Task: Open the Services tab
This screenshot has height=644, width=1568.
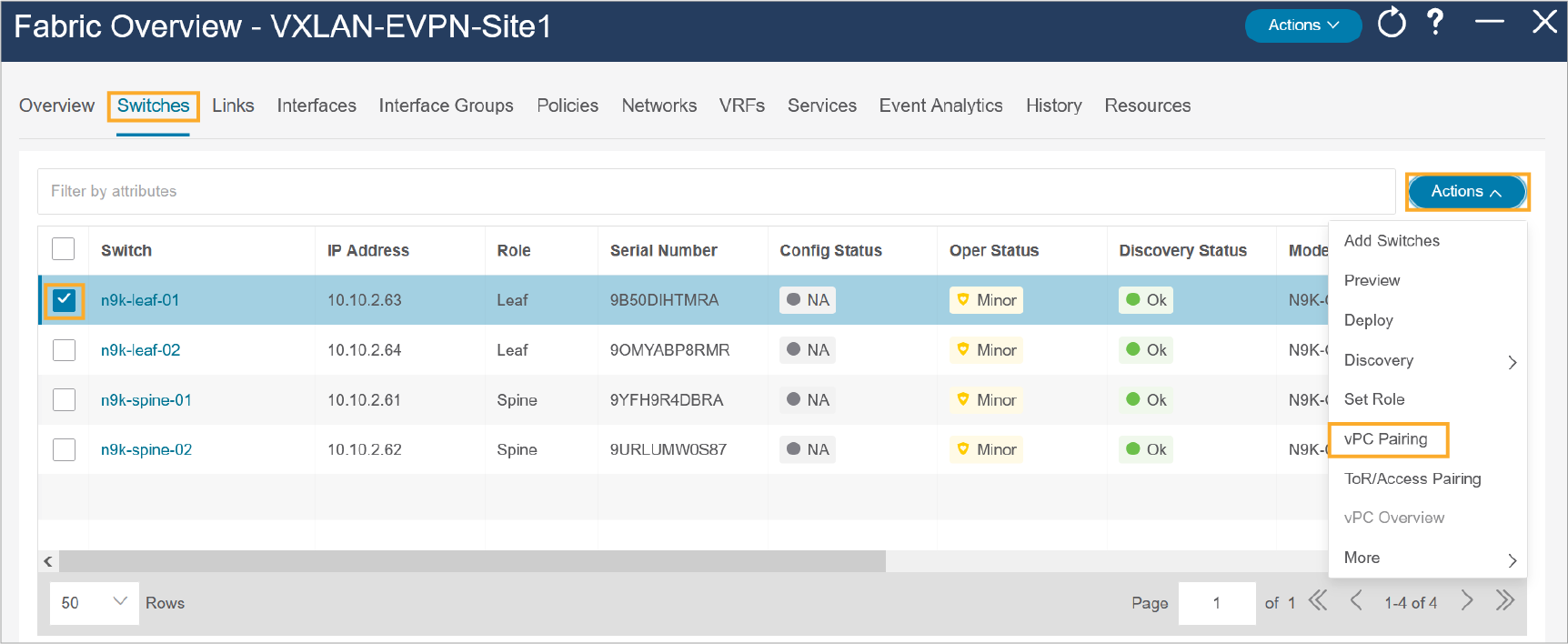Action: [821, 106]
